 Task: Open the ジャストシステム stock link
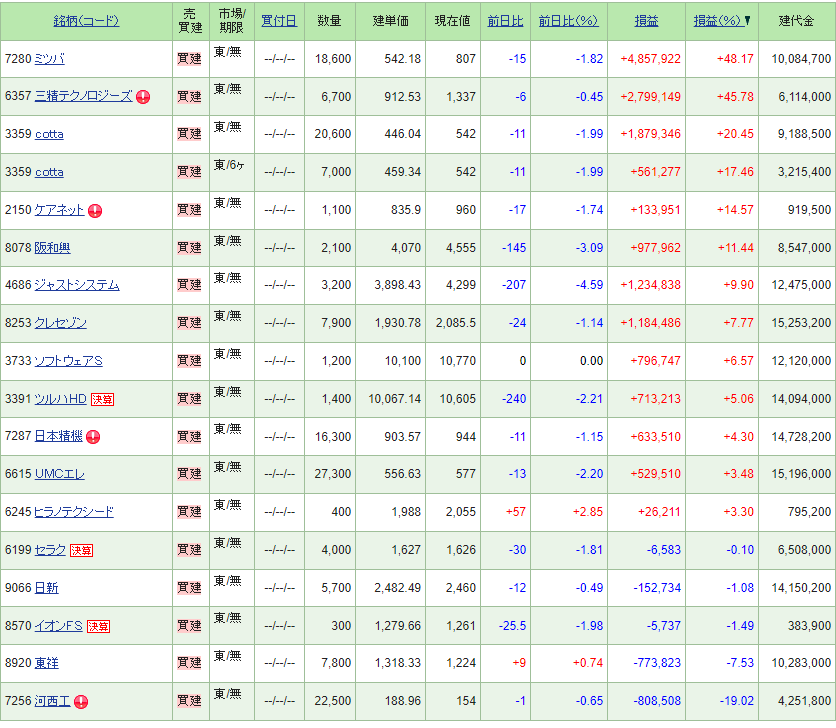pos(77,285)
